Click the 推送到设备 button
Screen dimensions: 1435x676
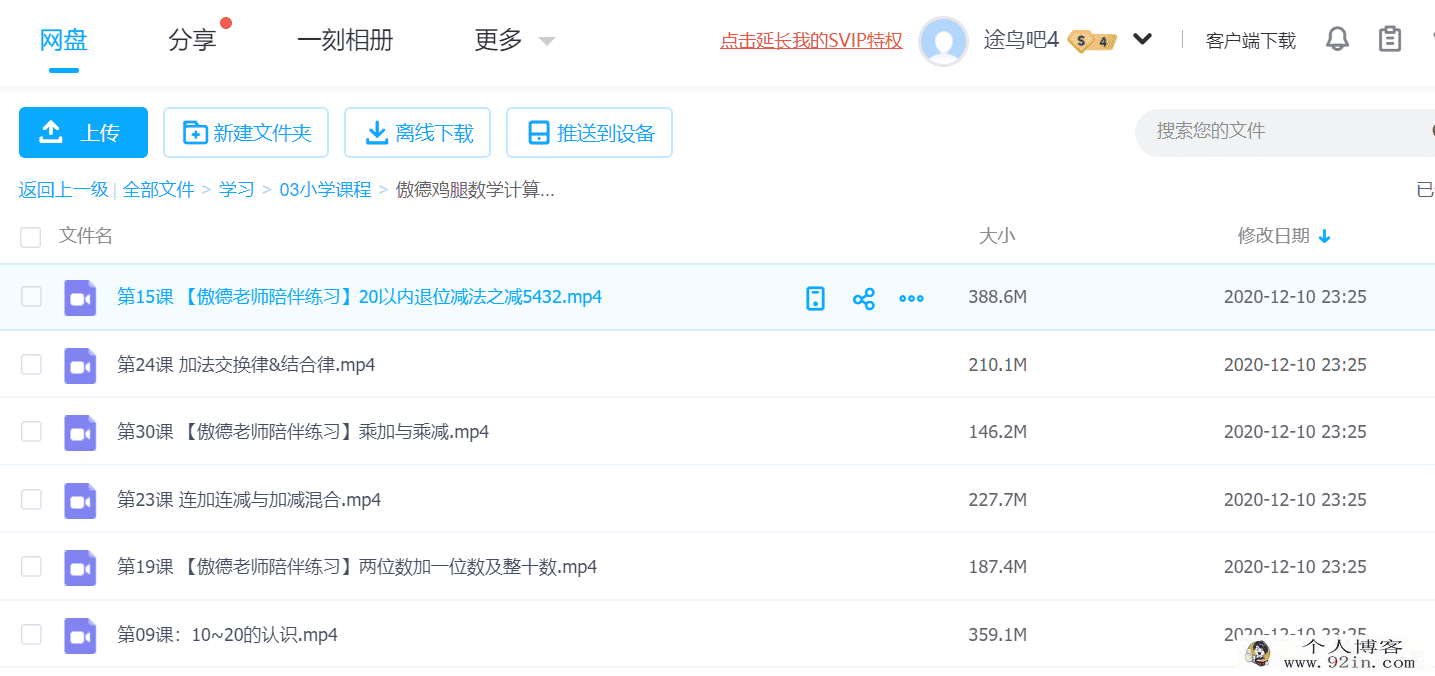click(589, 133)
